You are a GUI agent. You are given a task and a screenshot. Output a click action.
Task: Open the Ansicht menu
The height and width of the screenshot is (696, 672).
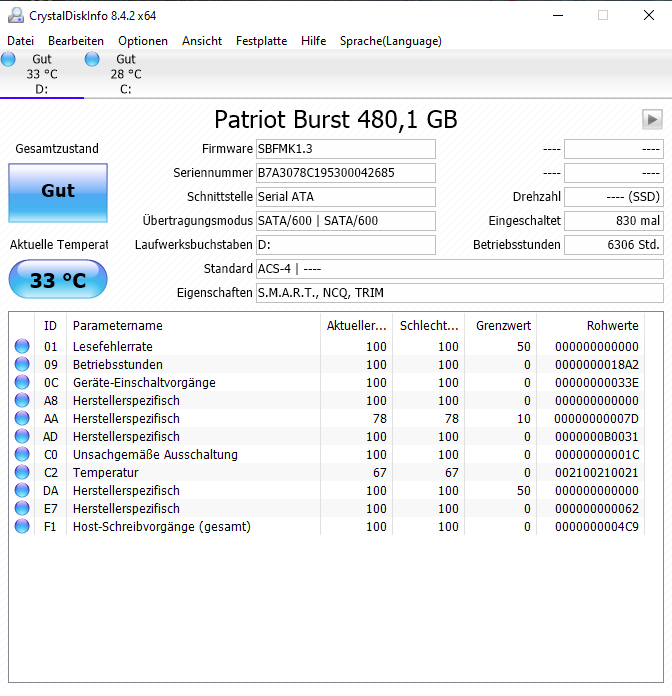tap(202, 41)
